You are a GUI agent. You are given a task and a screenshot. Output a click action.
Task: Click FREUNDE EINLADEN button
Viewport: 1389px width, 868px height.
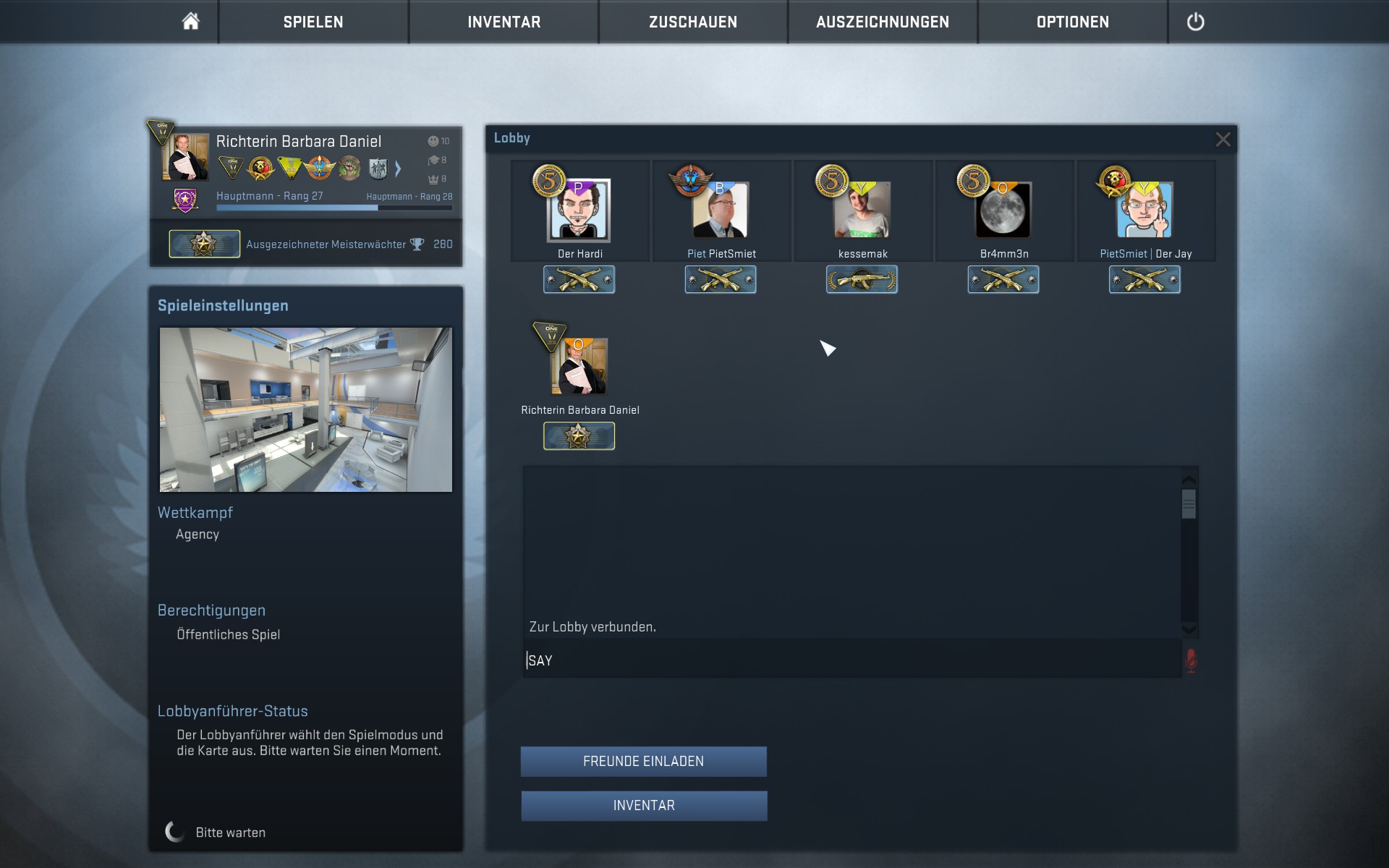(x=643, y=762)
